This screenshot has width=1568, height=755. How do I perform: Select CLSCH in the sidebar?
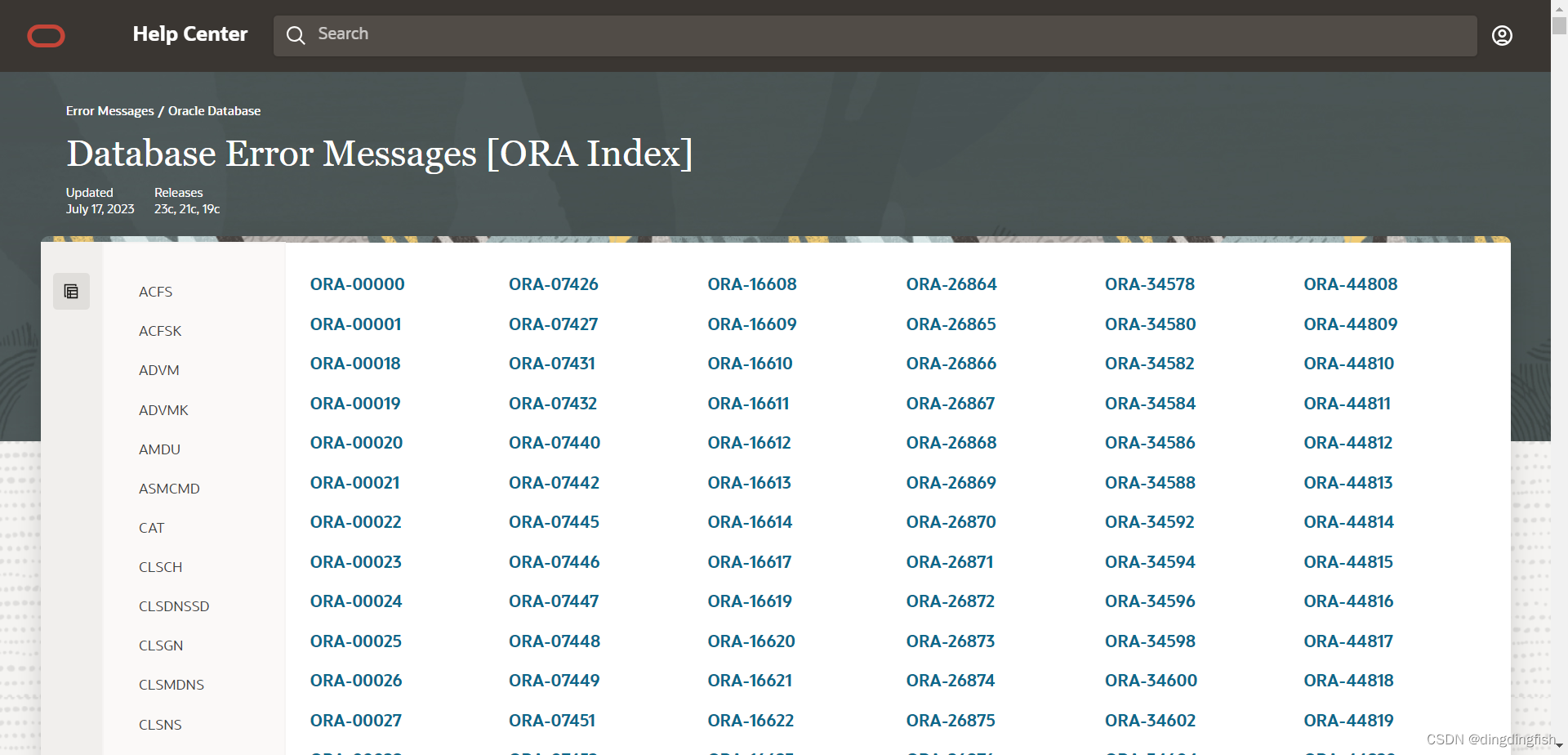tap(160, 567)
